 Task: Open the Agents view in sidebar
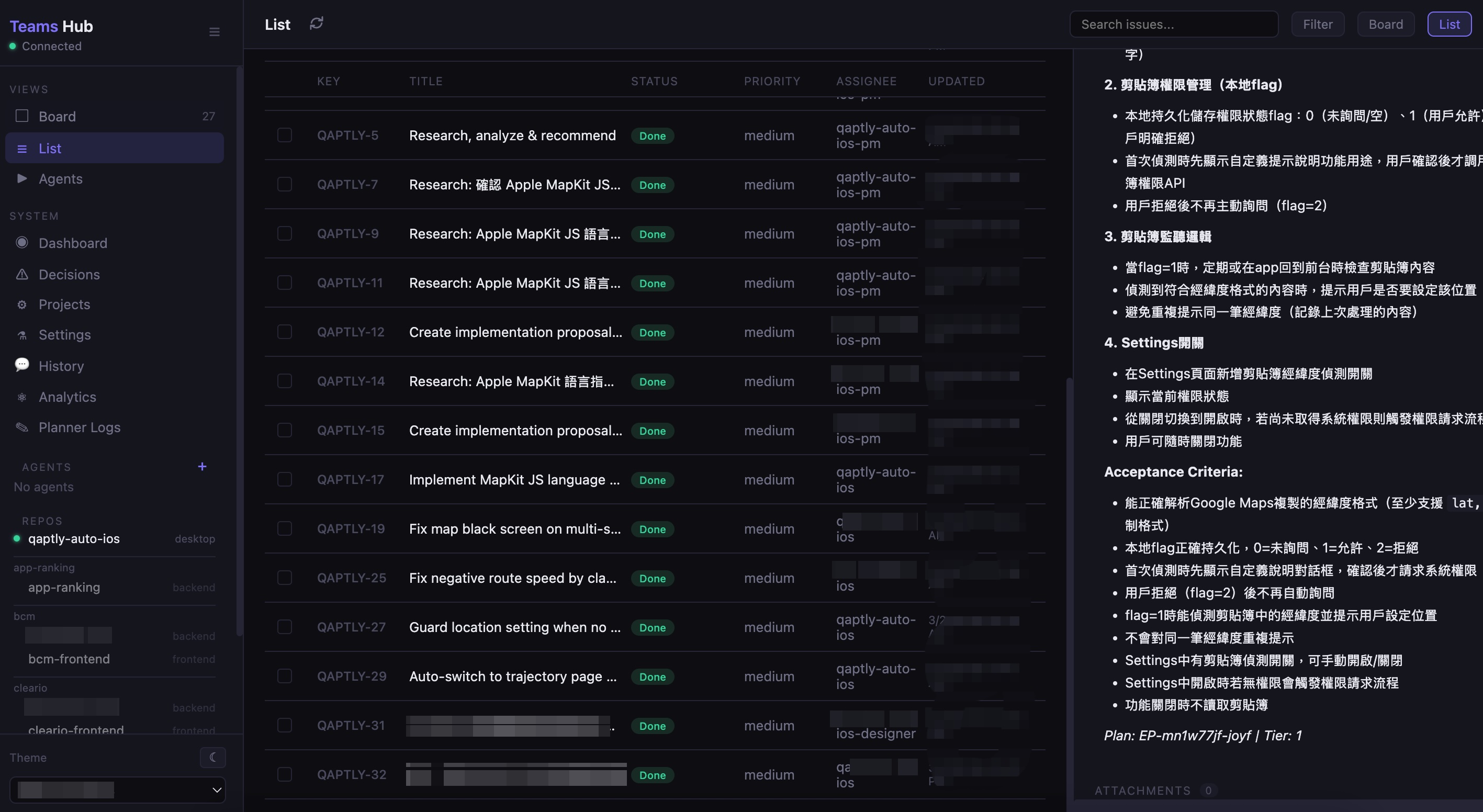click(x=115, y=178)
